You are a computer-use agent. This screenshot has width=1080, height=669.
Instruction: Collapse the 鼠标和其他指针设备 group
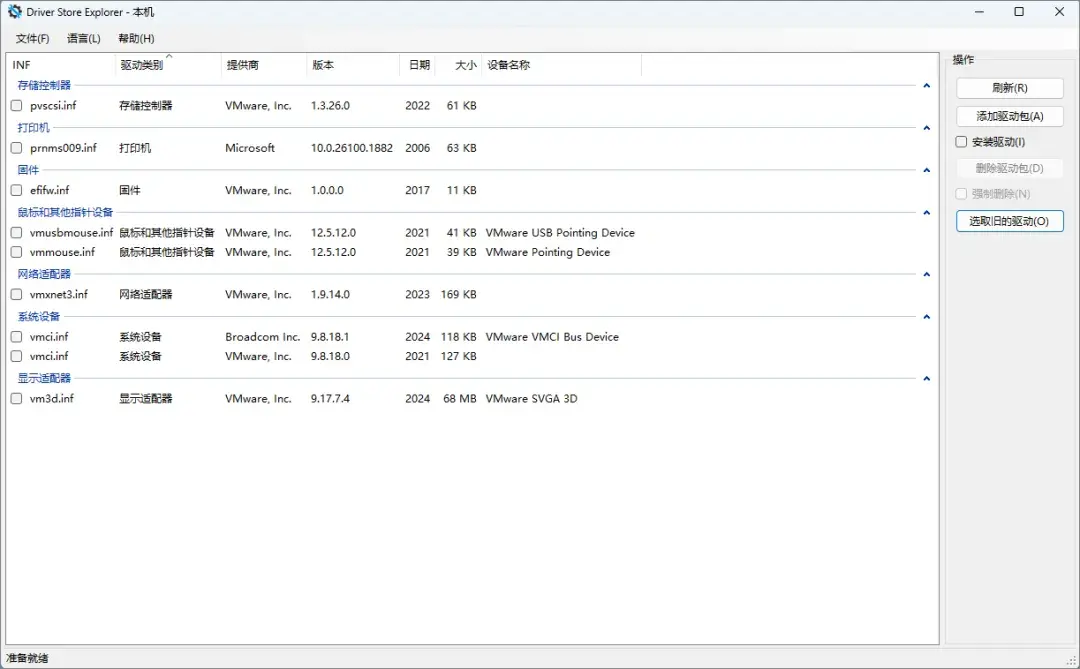[x=926, y=212]
